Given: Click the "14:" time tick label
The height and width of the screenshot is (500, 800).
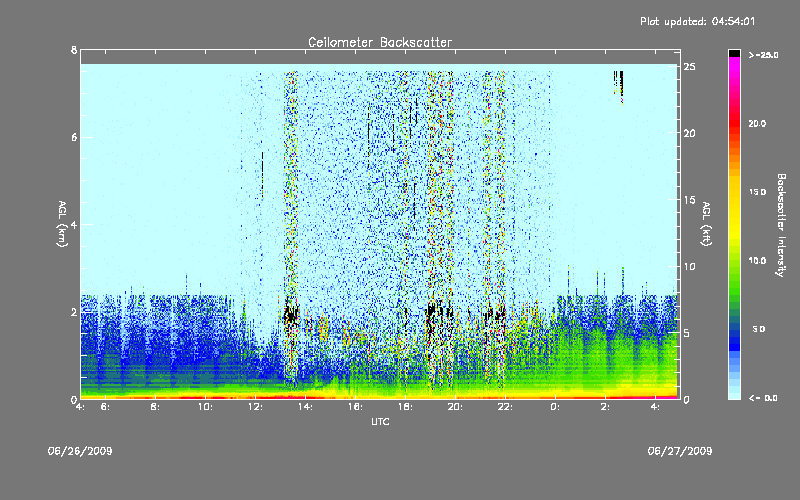Looking at the screenshot, I should [x=305, y=407].
